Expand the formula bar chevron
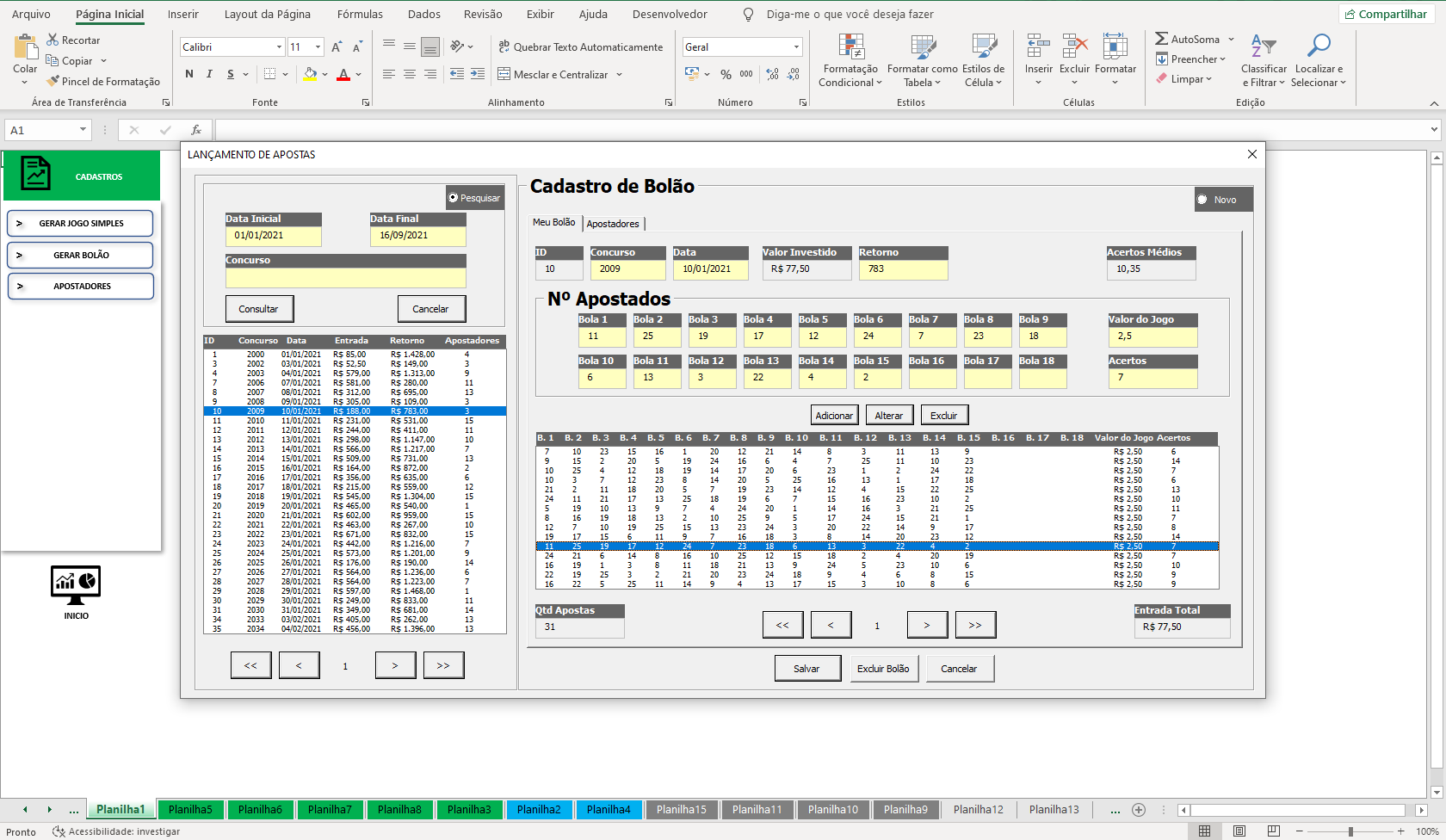Image resolution: width=1446 pixels, height=840 pixels. click(1434, 130)
